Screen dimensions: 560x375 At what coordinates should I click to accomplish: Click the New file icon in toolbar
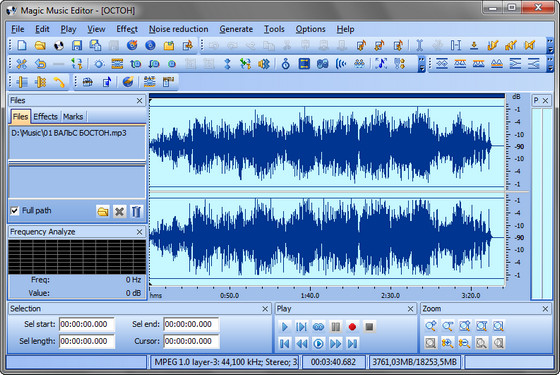point(22,45)
